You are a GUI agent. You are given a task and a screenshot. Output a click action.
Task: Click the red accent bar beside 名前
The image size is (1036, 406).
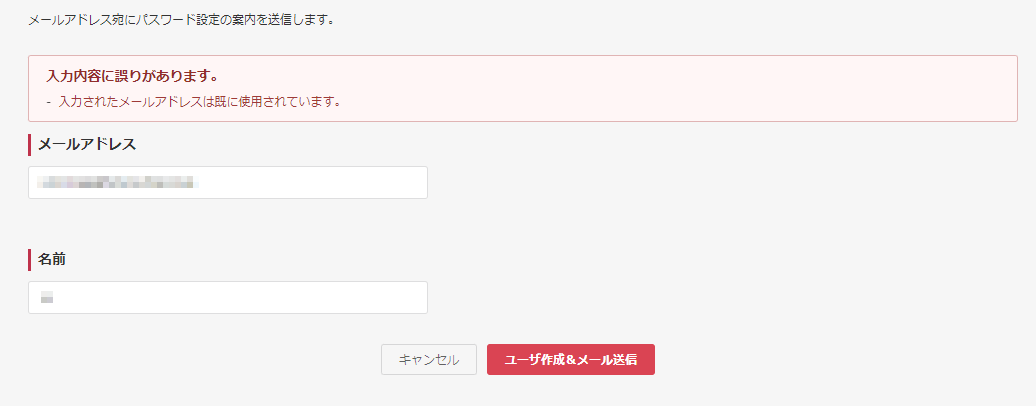[x=30, y=260]
